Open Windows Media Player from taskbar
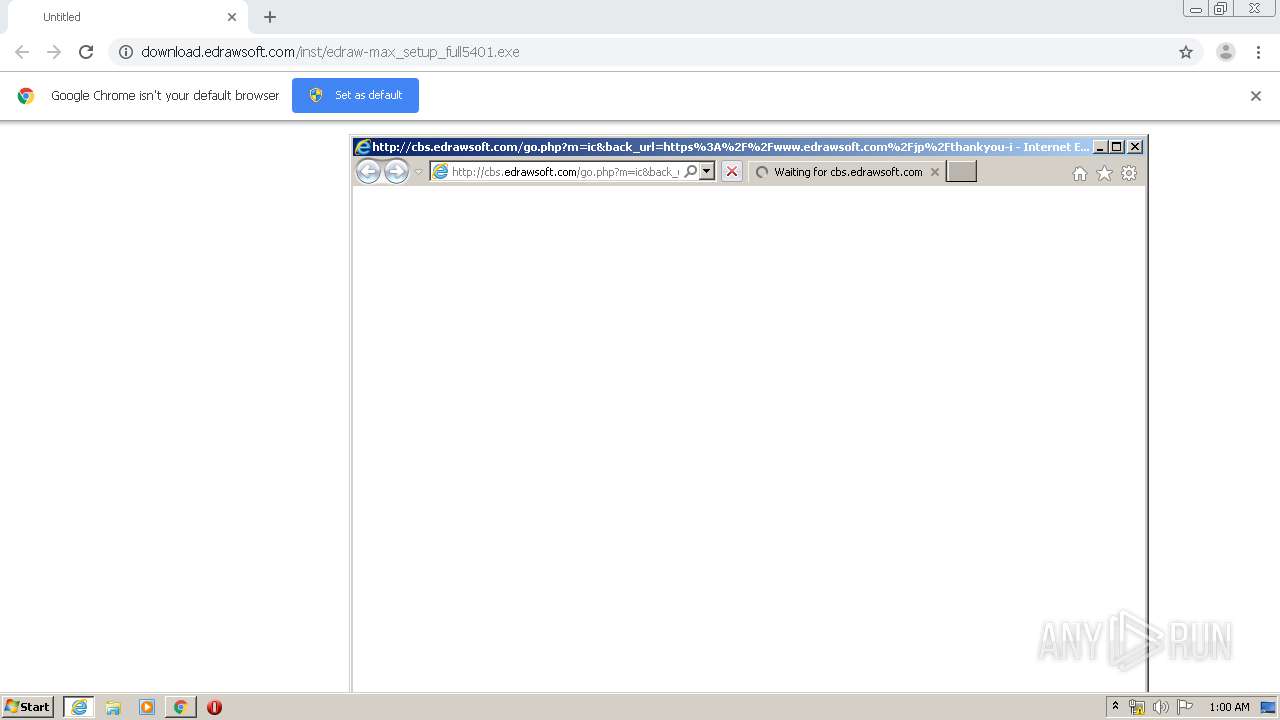The height and width of the screenshot is (720, 1280). click(147, 707)
